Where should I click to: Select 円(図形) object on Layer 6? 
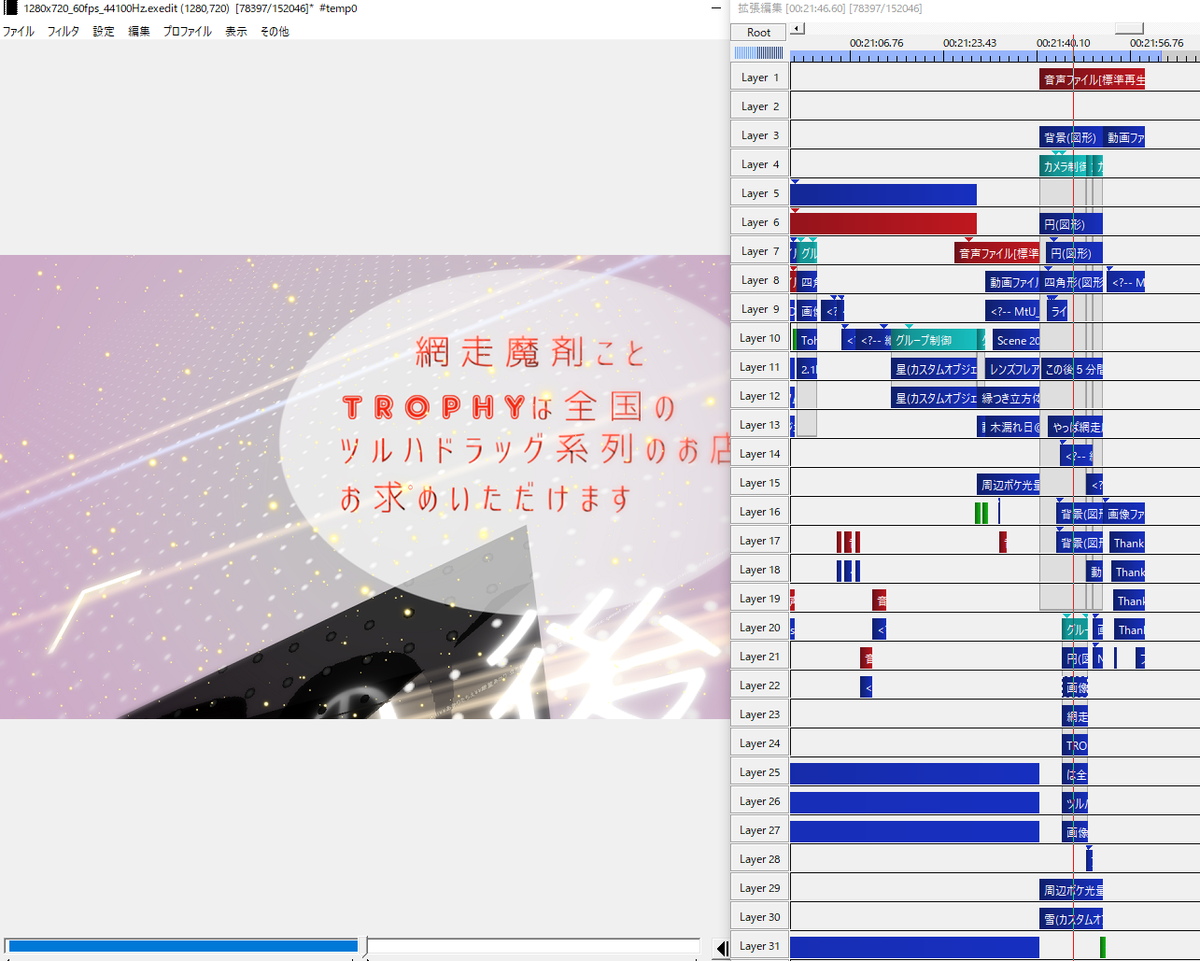coord(1071,225)
